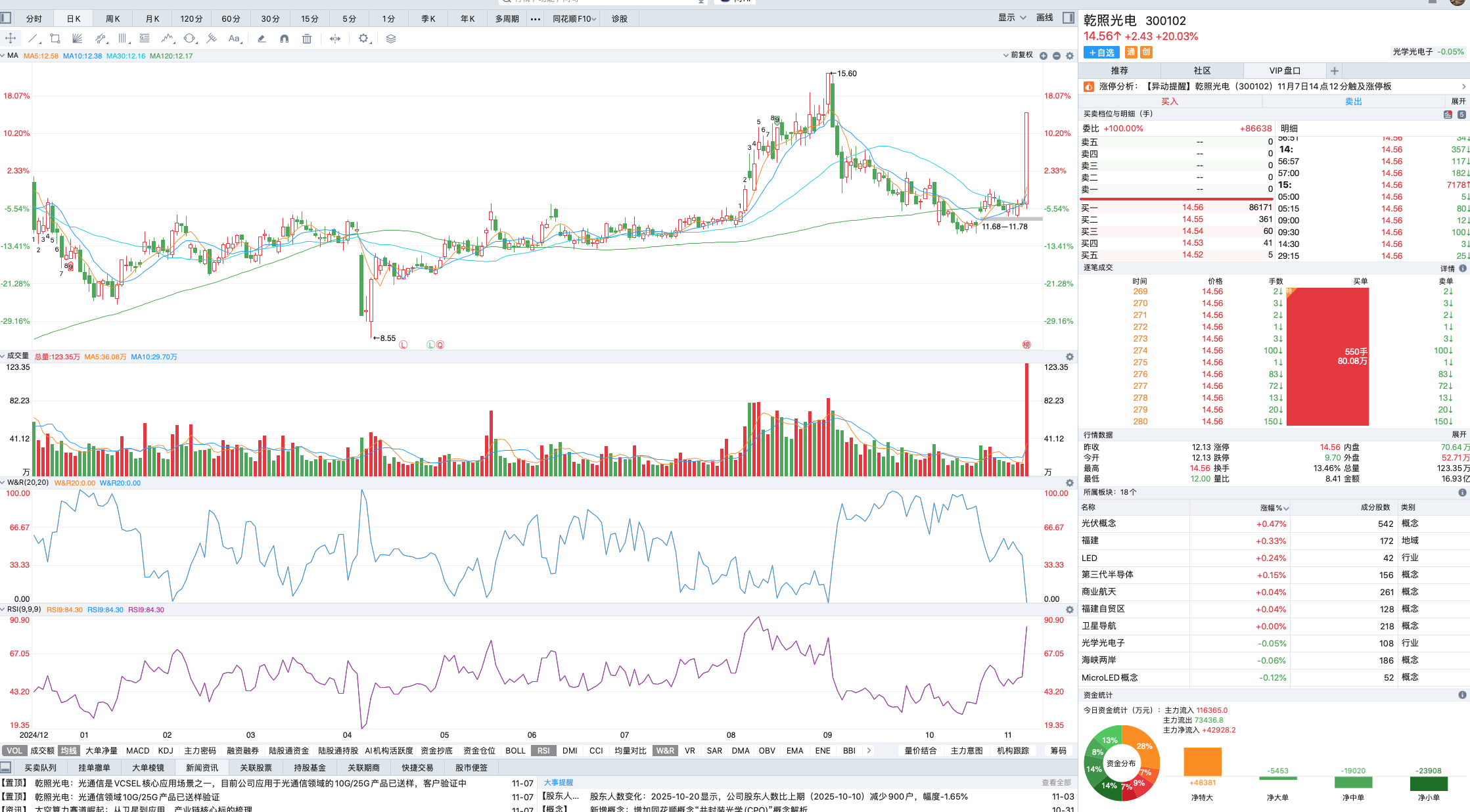Toggle the W&R indicator button

click(x=665, y=750)
